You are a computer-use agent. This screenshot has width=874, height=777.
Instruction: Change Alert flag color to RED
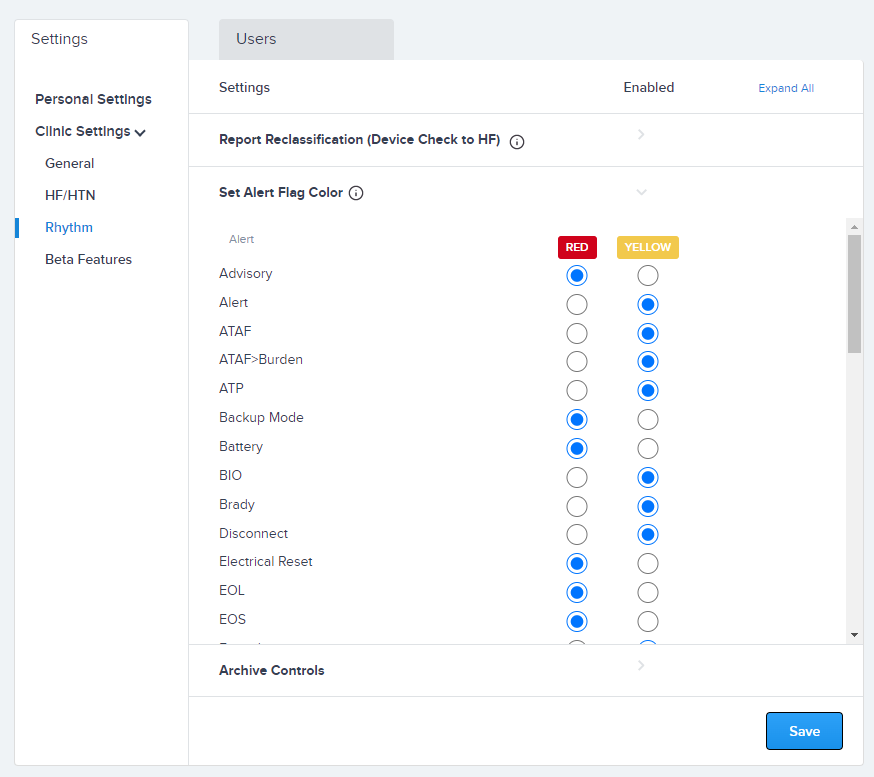click(x=576, y=304)
